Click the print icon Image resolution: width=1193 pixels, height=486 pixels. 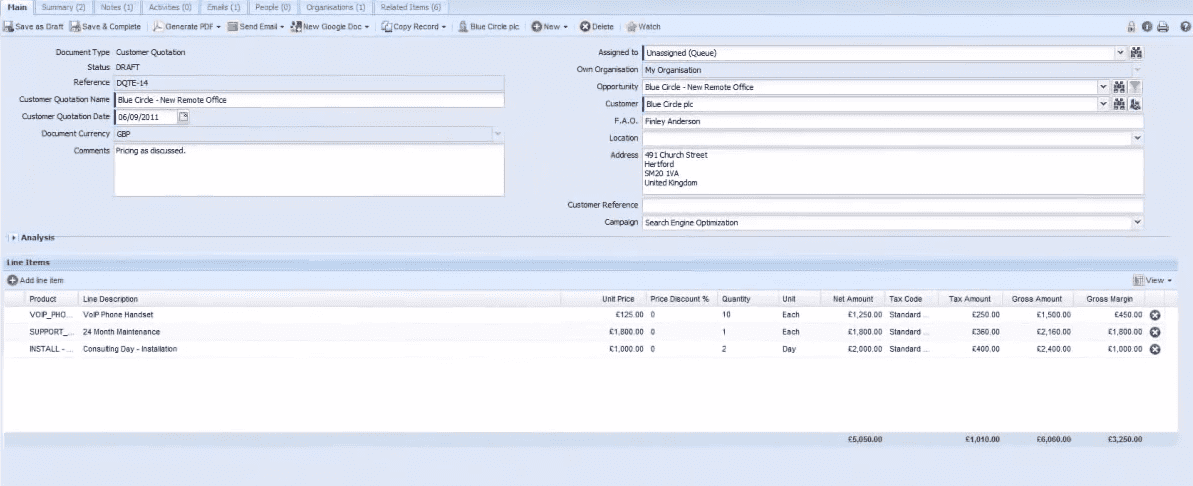click(1162, 27)
